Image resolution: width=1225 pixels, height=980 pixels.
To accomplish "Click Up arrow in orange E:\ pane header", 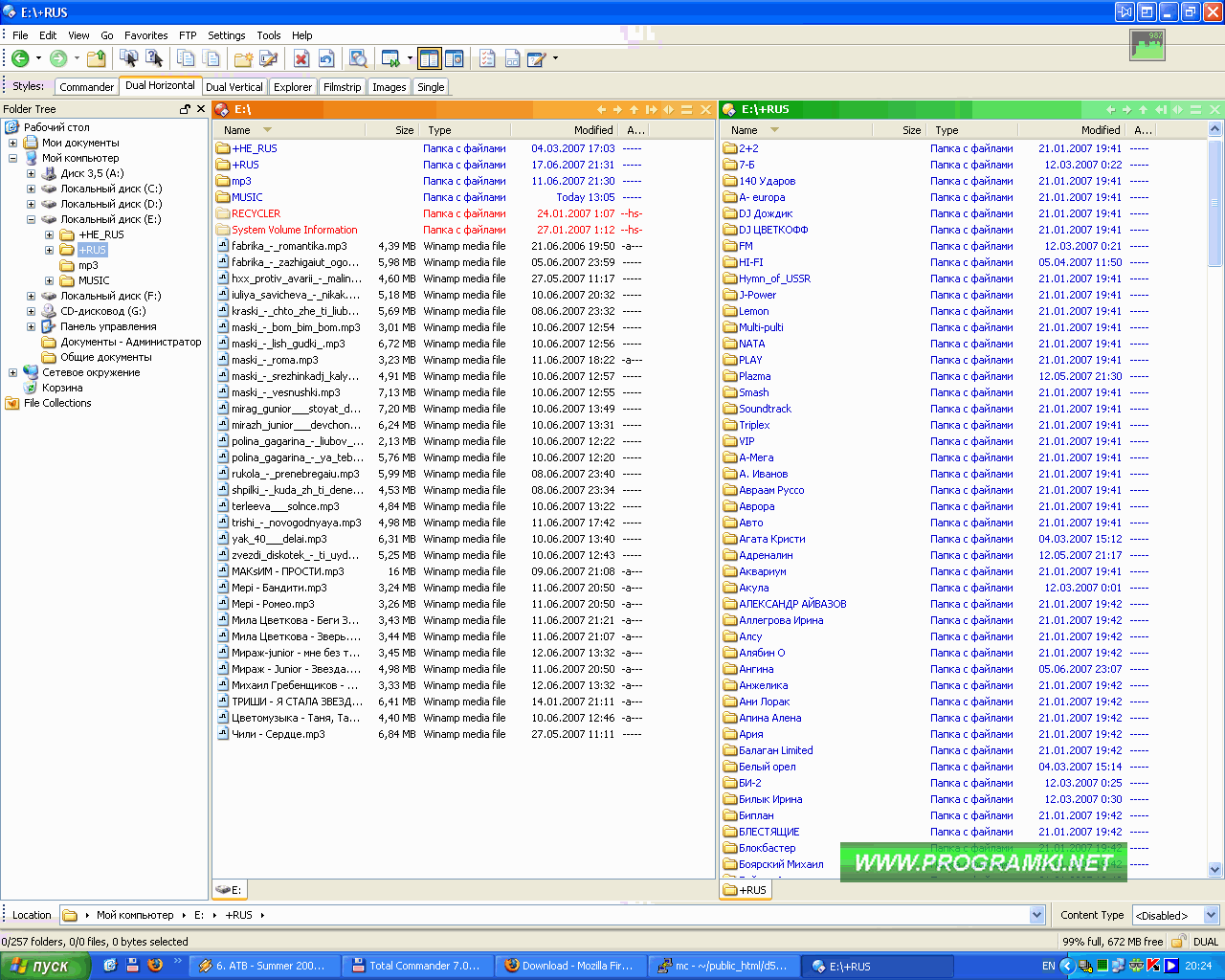I will pyautogui.click(x=634, y=110).
